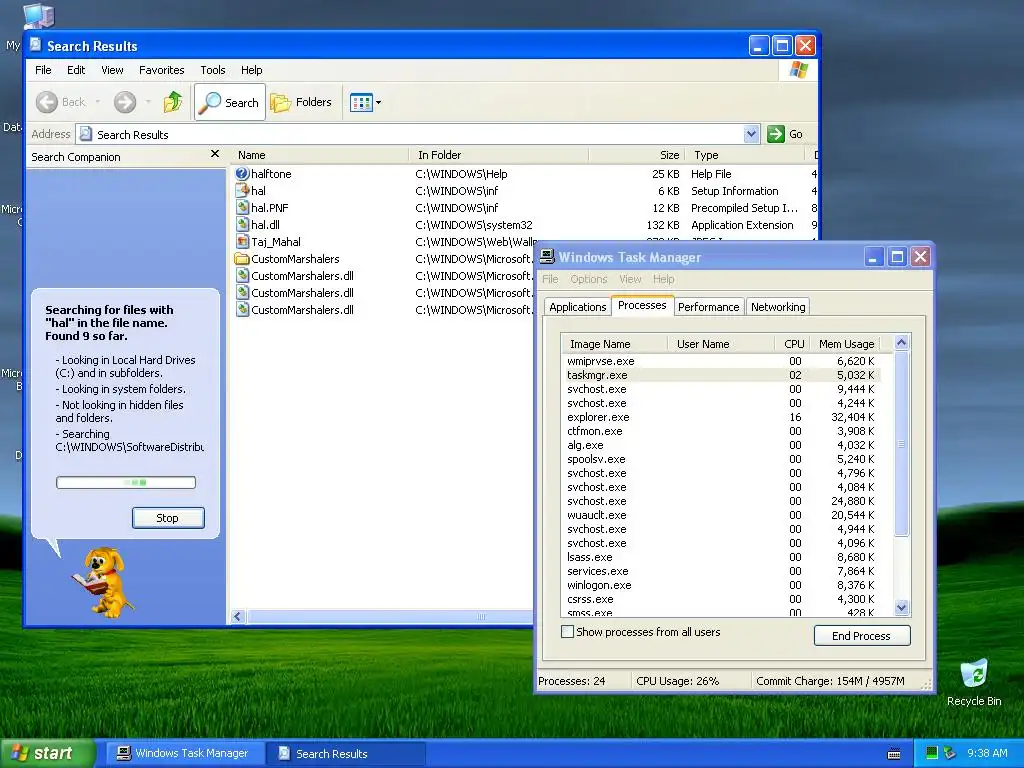Click the Forward arrow icon in toolbar

point(125,102)
